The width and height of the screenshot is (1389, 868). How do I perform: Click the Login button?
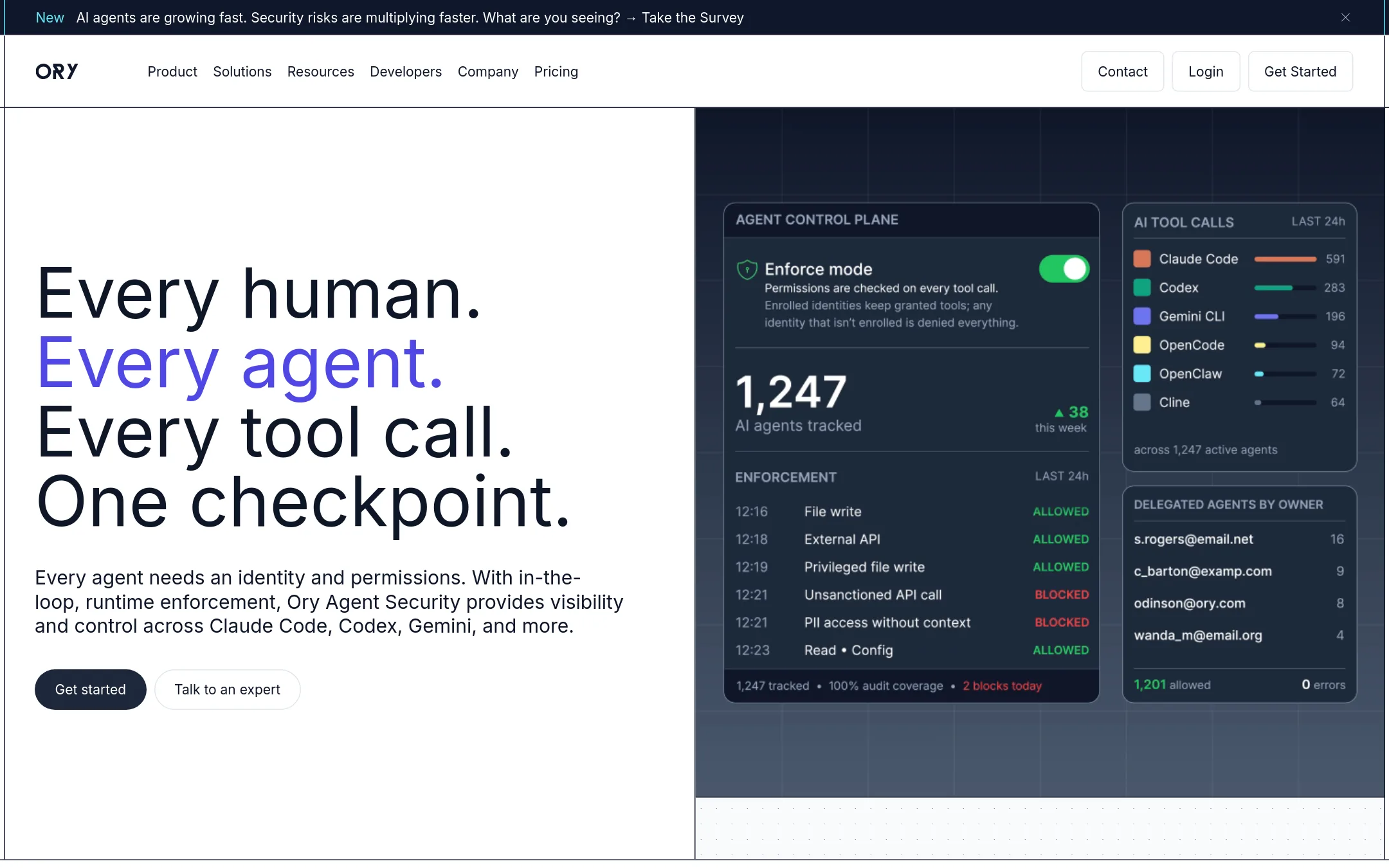(1206, 71)
